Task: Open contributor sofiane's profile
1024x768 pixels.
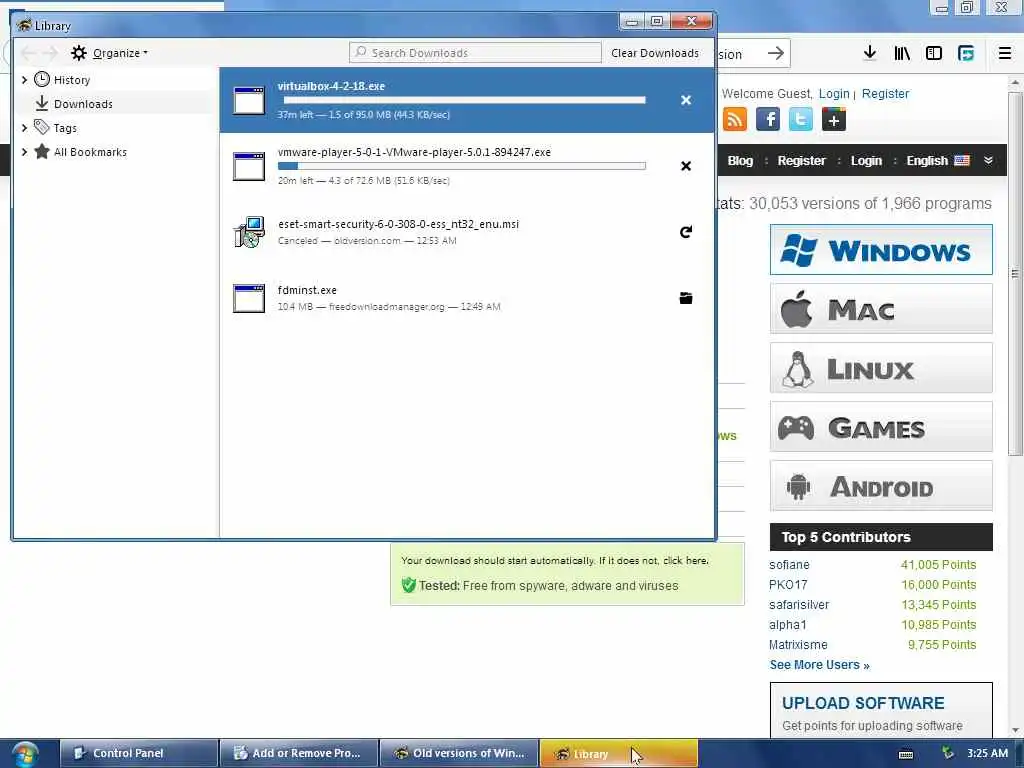Action: (789, 565)
